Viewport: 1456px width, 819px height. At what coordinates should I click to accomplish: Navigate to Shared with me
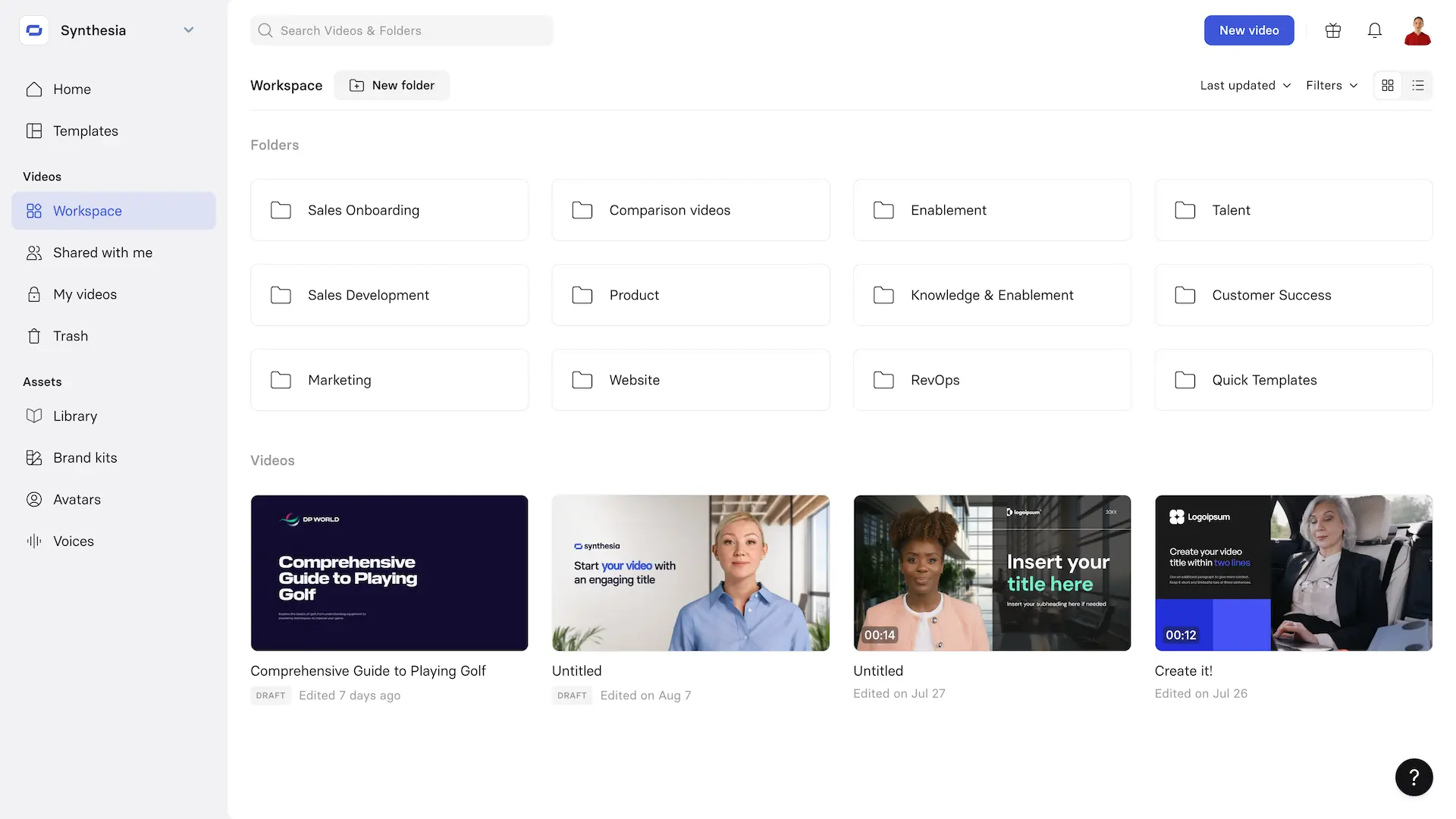pos(102,253)
